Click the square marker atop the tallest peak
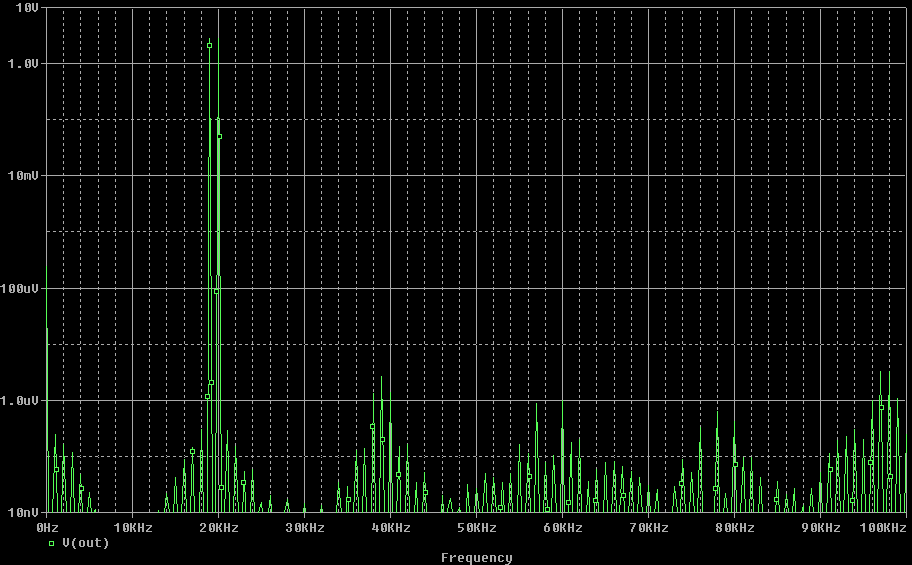Screen dimensions: 912x565 click(x=209, y=45)
